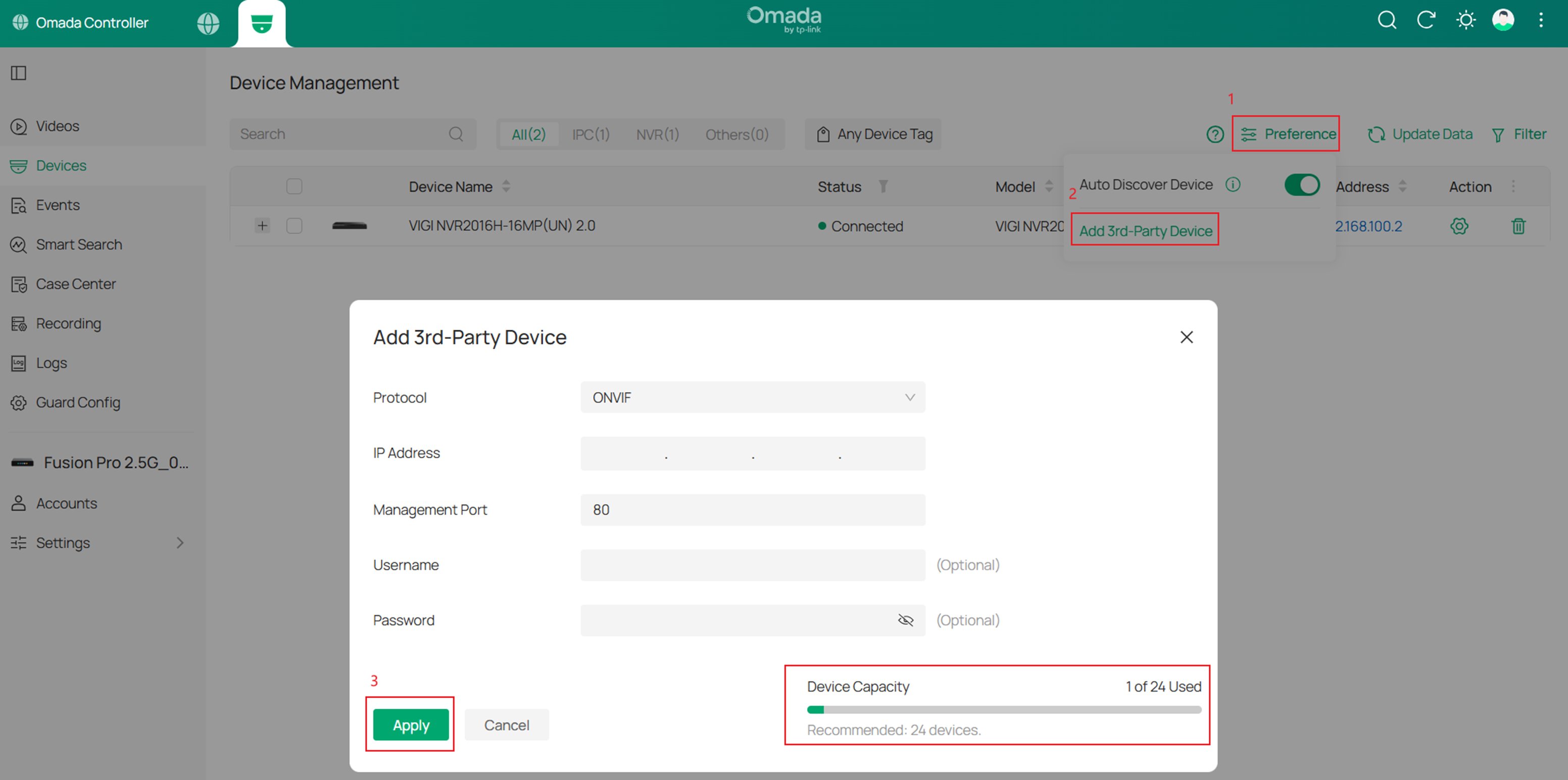Image resolution: width=1568 pixels, height=780 pixels.
Task: Select the Fusion Pro 2.5G device entry
Action: coord(101,463)
